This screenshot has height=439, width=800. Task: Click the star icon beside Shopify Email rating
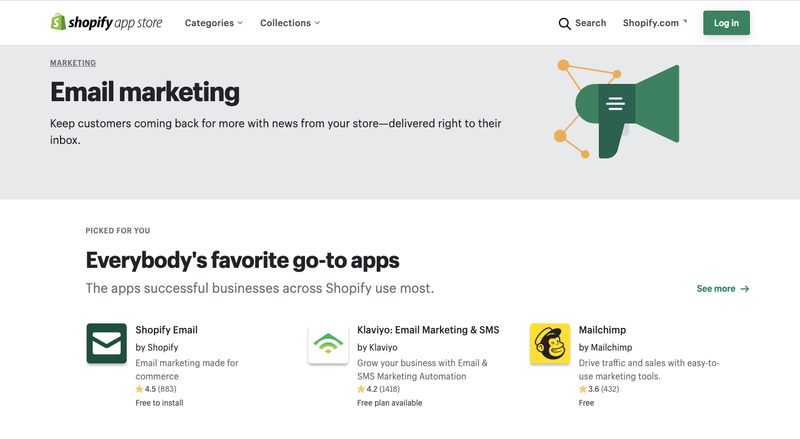(139, 389)
